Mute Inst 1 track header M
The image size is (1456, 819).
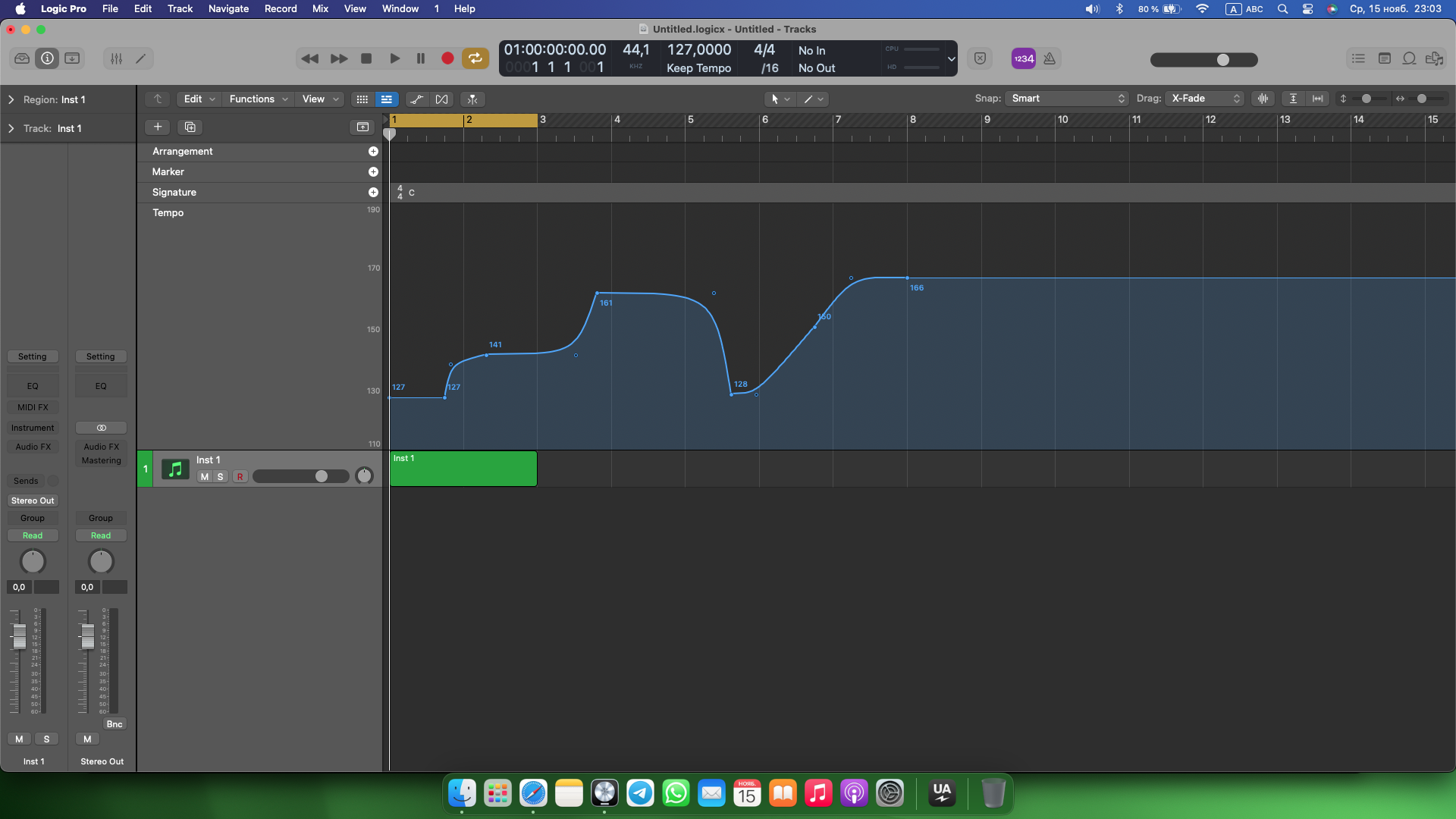click(204, 477)
